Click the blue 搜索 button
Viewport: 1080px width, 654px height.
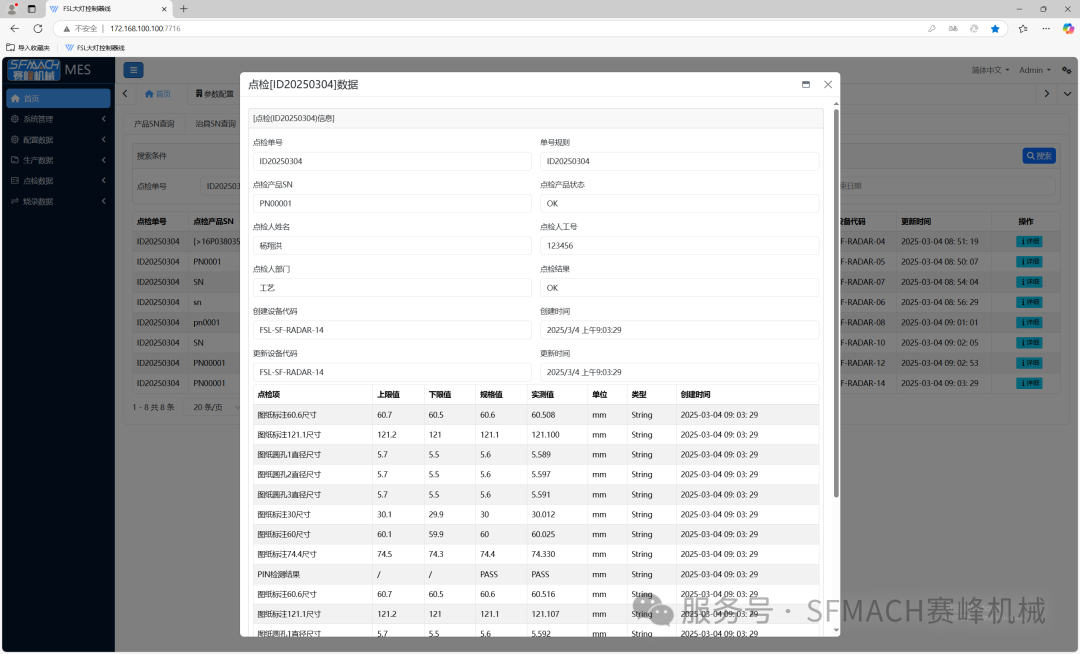point(1038,156)
